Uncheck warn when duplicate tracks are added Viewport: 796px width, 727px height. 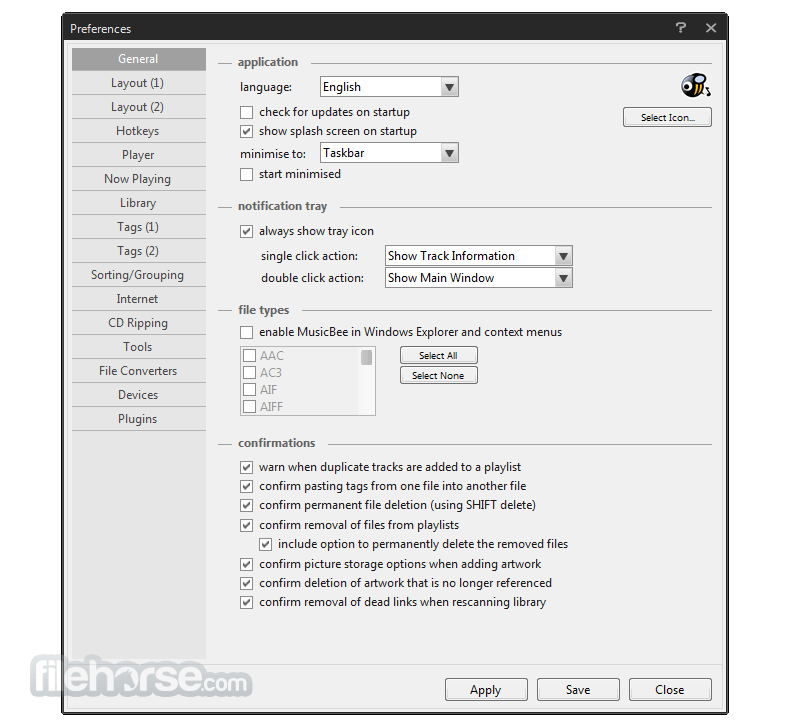point(246,467)
